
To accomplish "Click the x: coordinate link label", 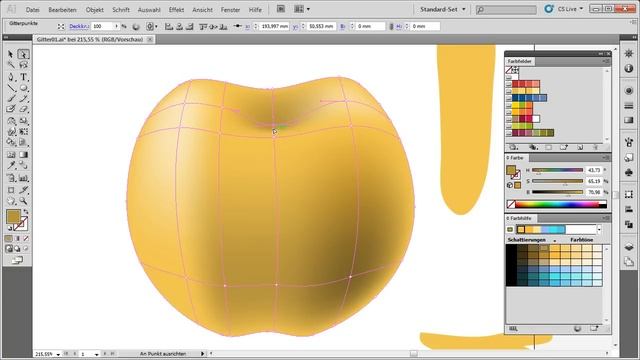I will point(247,27).
